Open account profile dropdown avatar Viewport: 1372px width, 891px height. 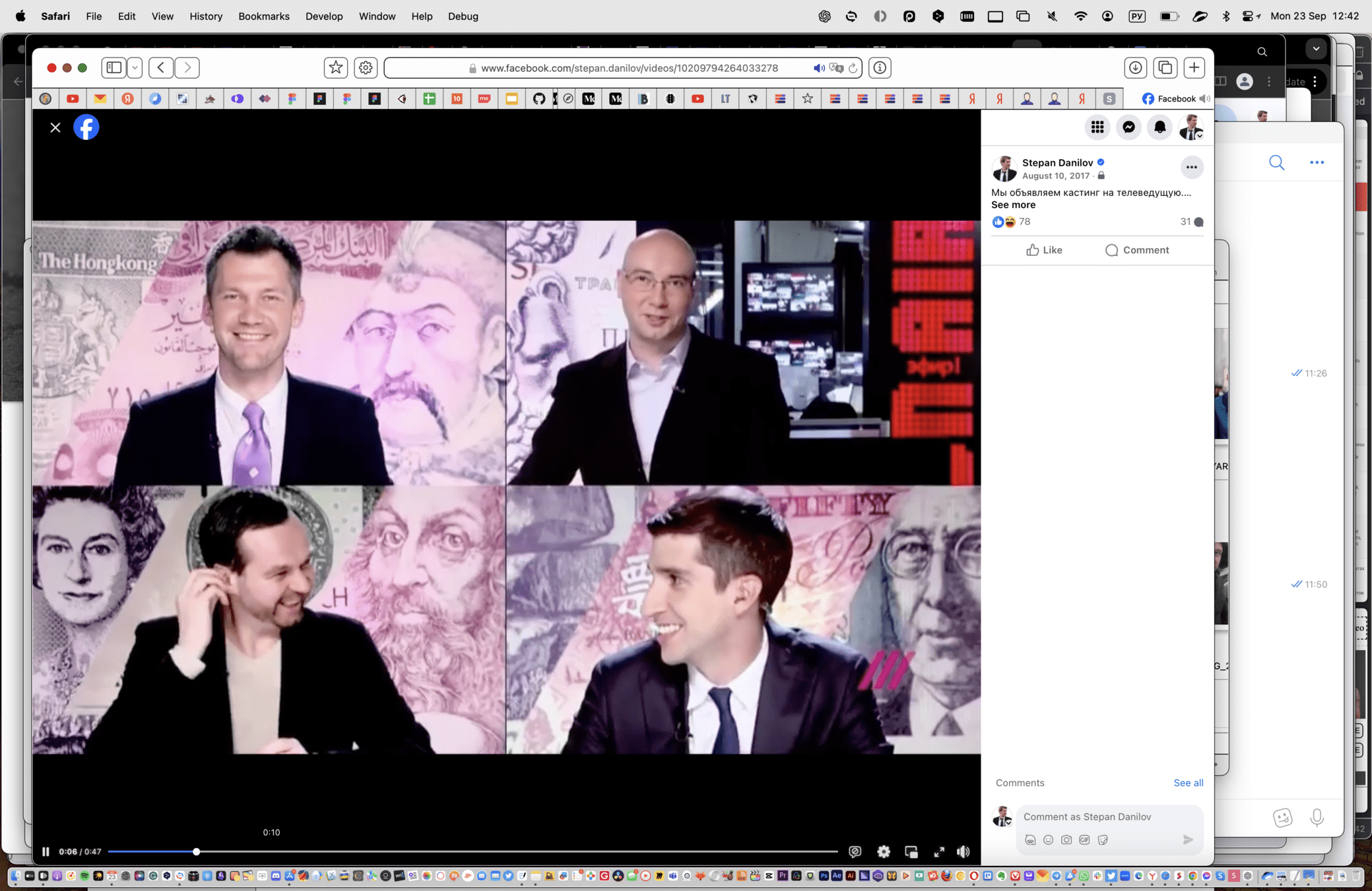(x=1191, y=127)
